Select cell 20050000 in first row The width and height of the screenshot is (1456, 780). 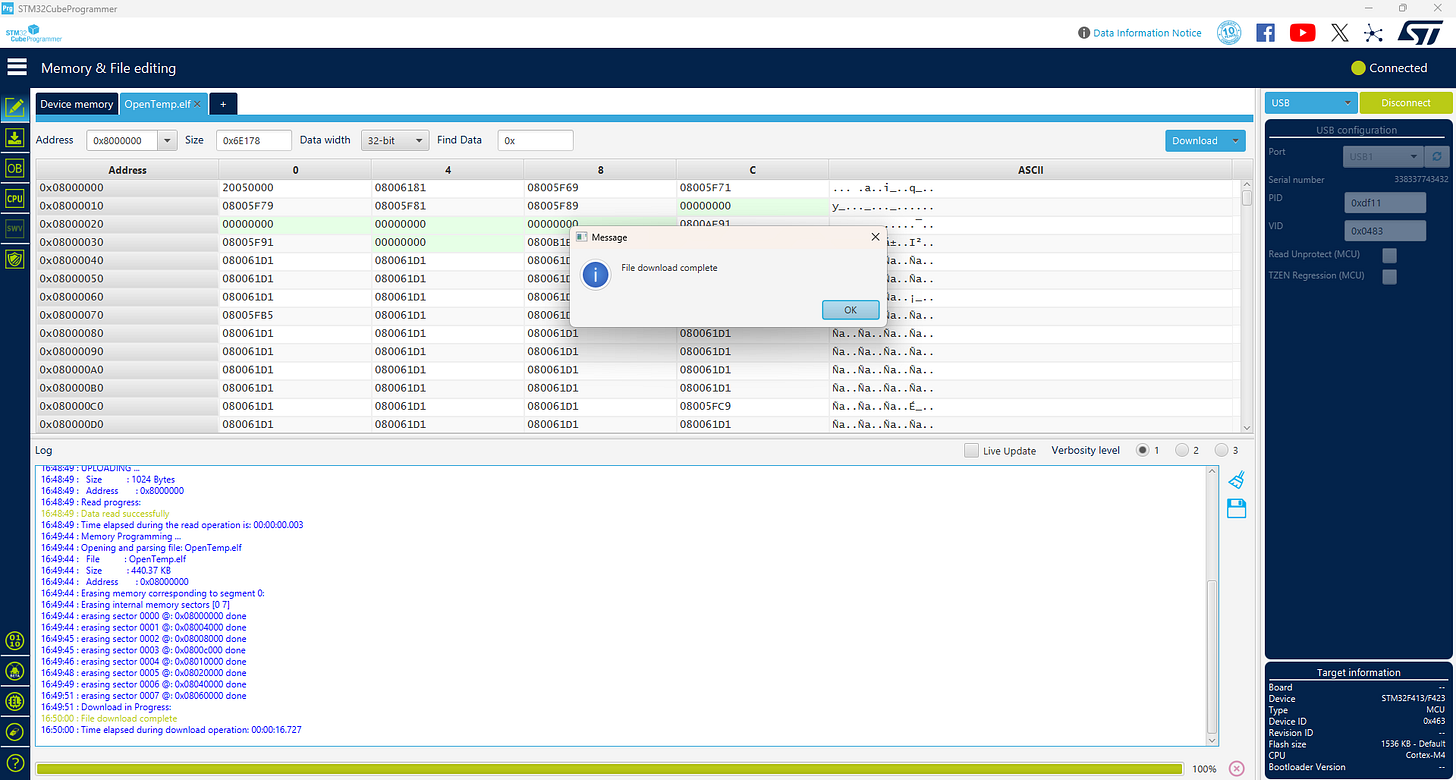295,188
